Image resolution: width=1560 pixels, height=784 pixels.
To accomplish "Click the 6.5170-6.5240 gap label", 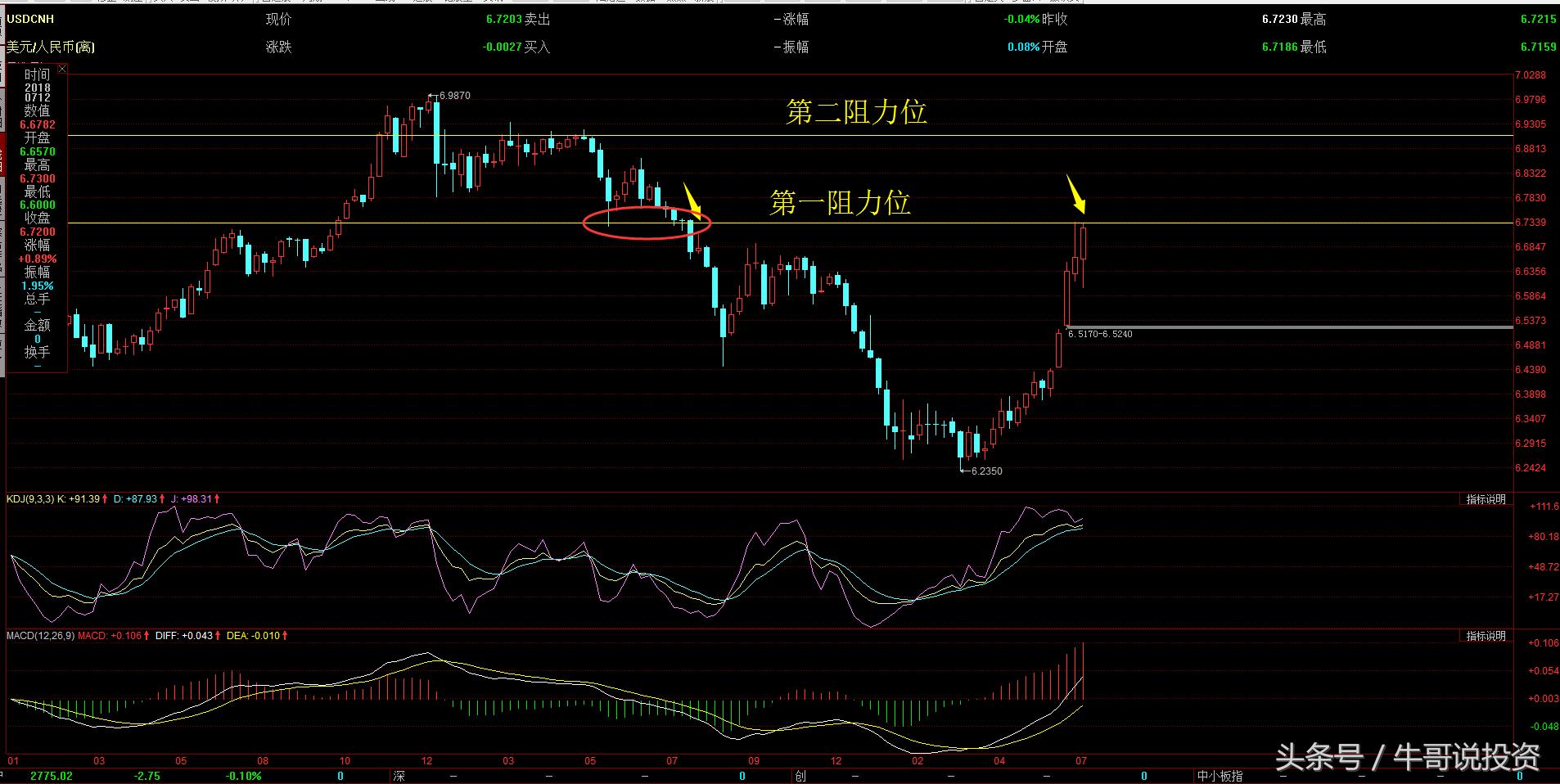I will (x=1101, y=334).
